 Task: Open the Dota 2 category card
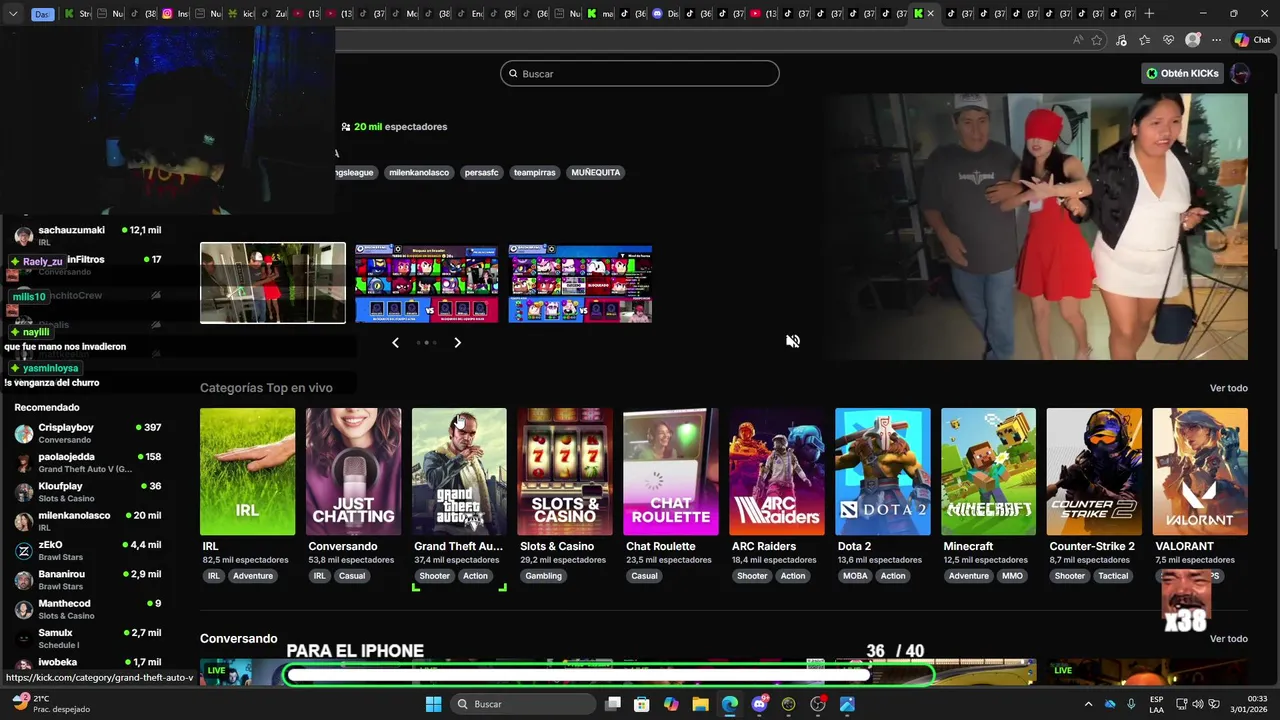[883, 472]
